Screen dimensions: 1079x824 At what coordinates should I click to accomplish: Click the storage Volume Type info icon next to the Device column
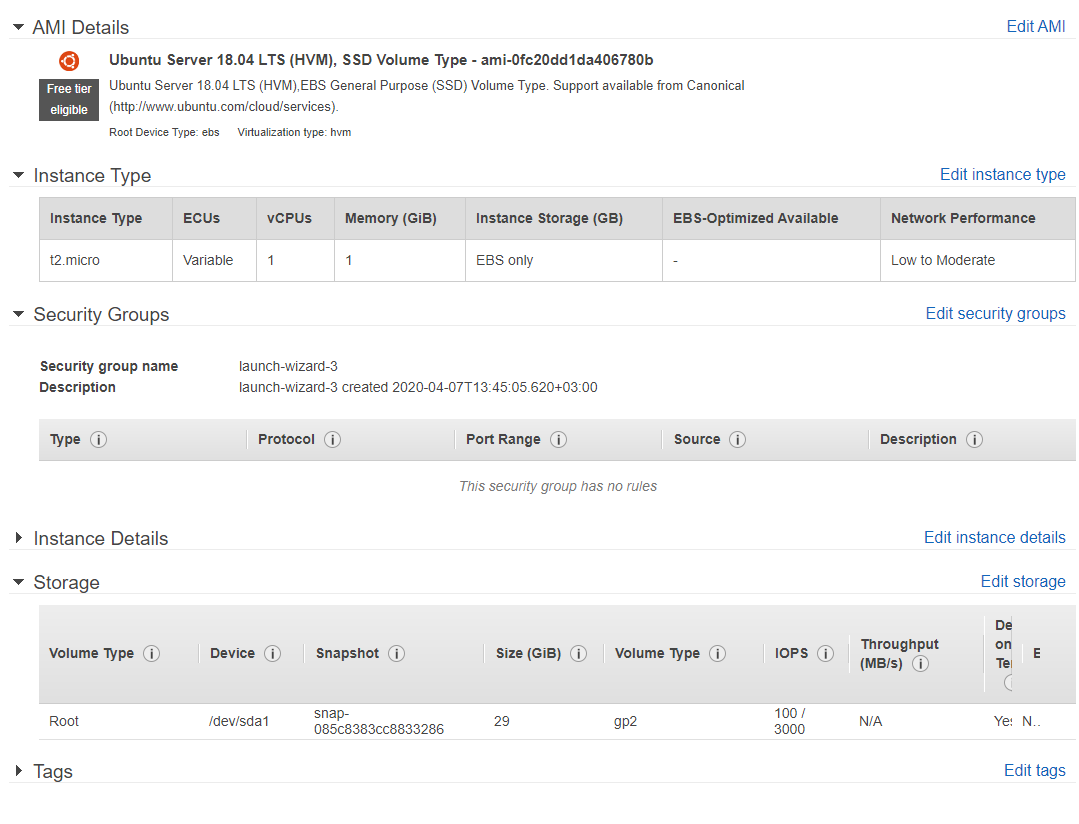coord(151,653)
